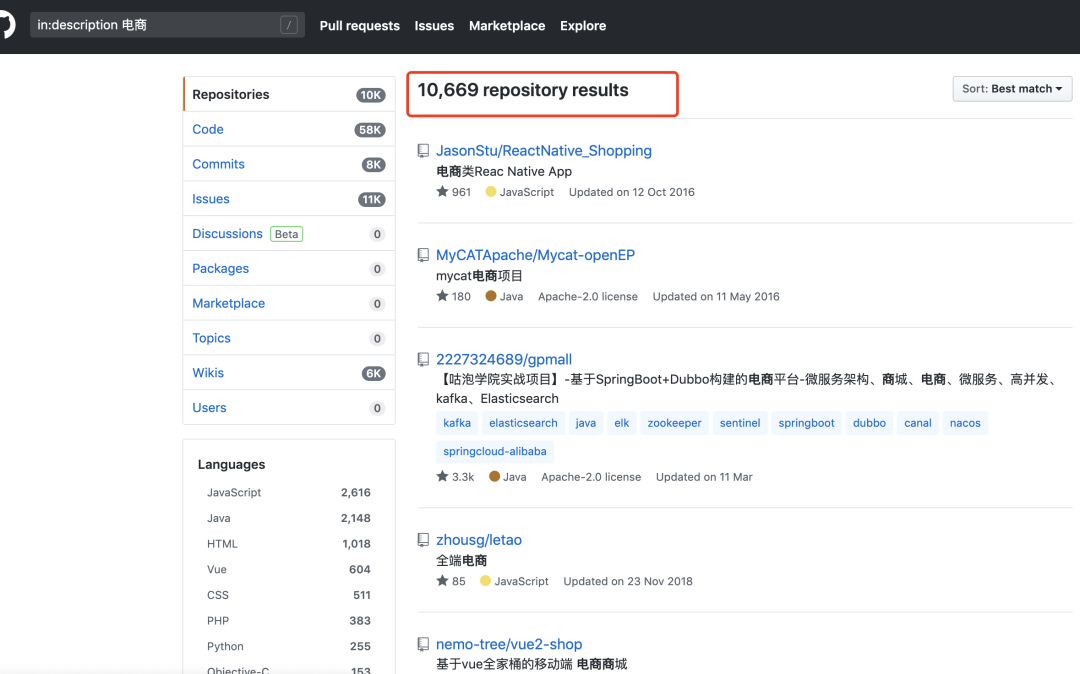The image size is (1080, 674).
Task: Open nemo-tree/vue2-shop repository
Action: click(x=509, y=644)
